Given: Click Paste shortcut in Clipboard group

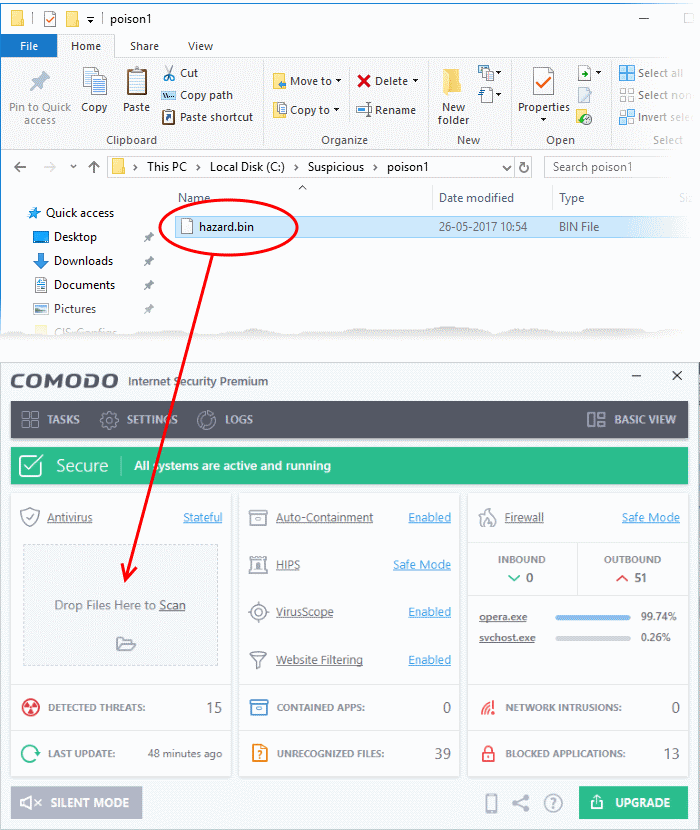Looking at the screenshot, I should pos(208,117).
